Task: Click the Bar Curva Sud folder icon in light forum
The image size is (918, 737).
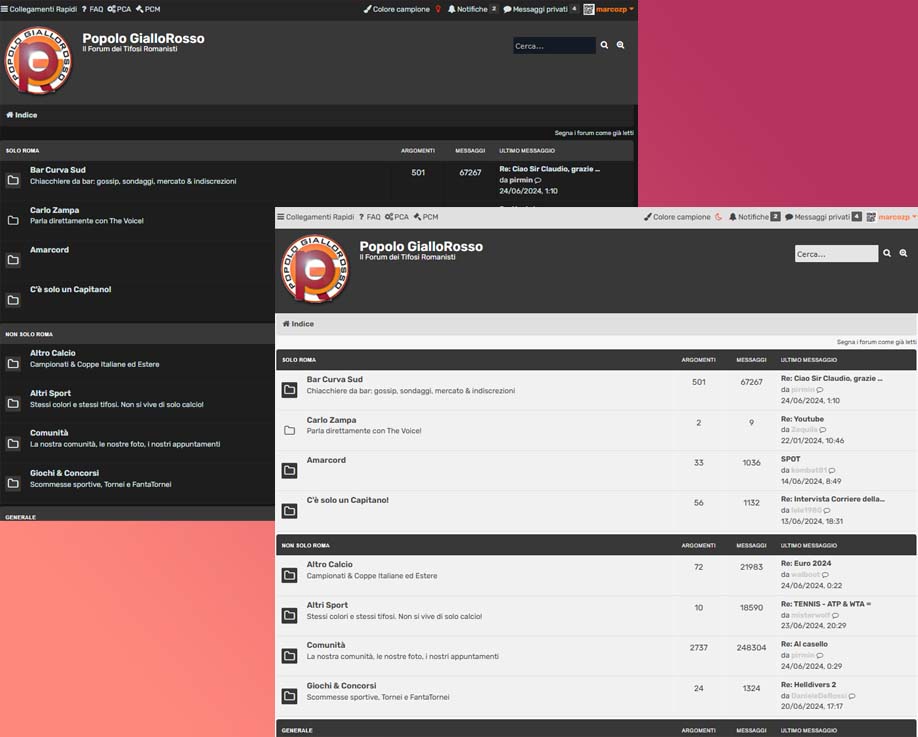Action: [x=289, y=390]
